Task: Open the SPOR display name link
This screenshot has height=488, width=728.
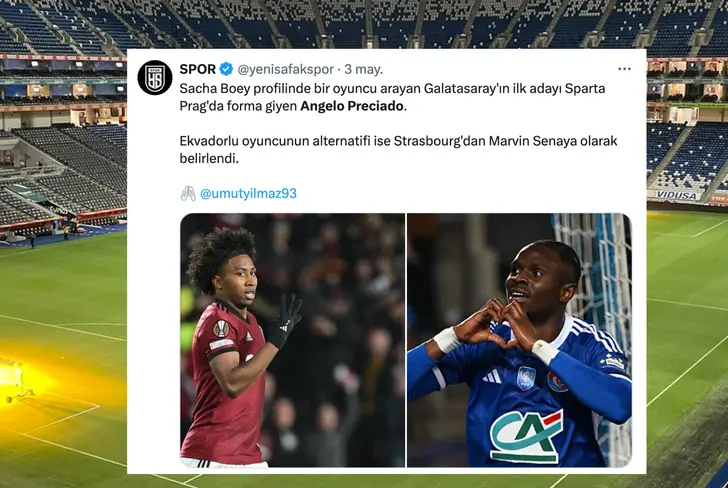Action: click(197, 69)
